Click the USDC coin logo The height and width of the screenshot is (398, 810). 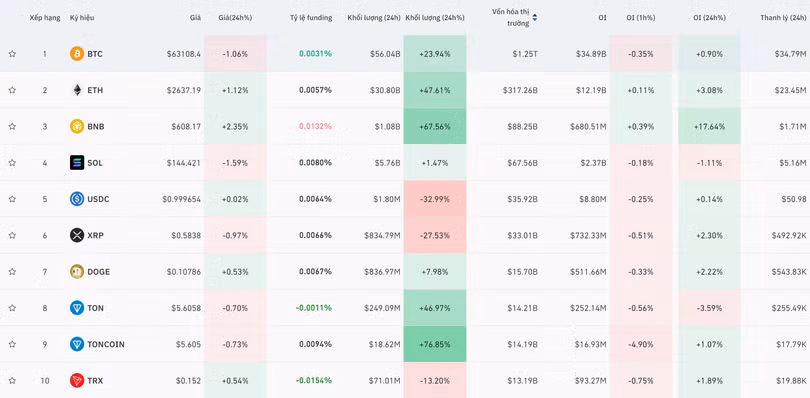(77, 199)
